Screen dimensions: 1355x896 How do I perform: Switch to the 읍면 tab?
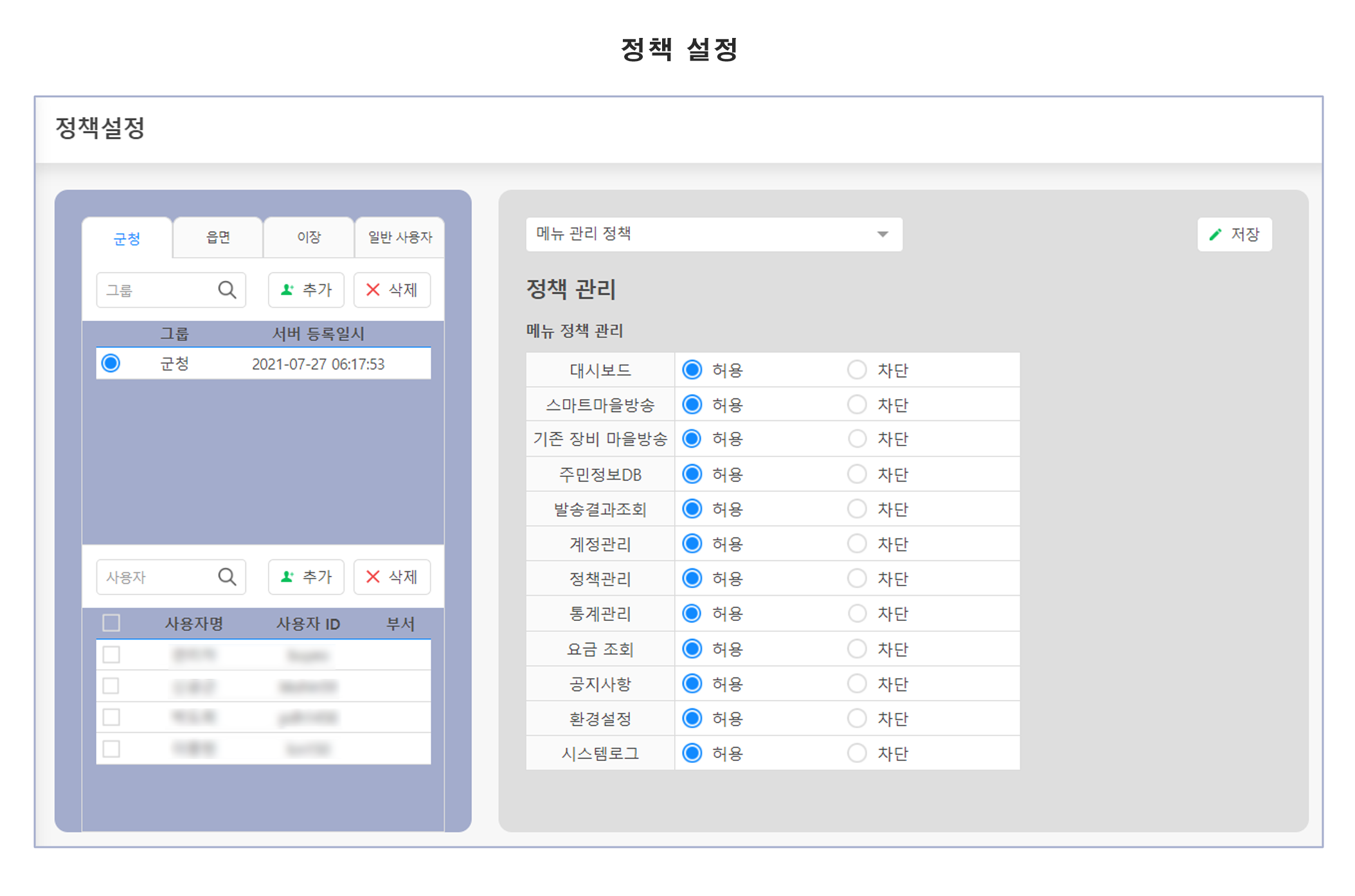[218, 237]
